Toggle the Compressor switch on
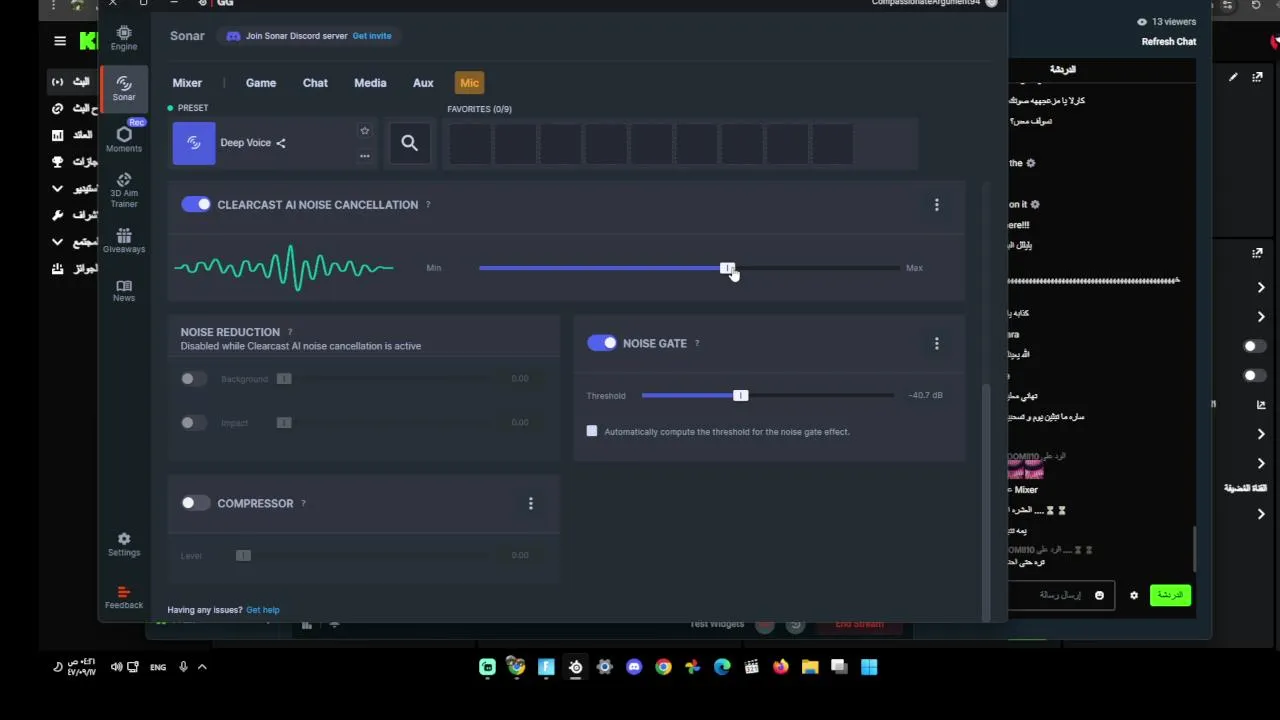Image resolution: width=1280 pixels, height=720 pixels. [x=196, y=503]
